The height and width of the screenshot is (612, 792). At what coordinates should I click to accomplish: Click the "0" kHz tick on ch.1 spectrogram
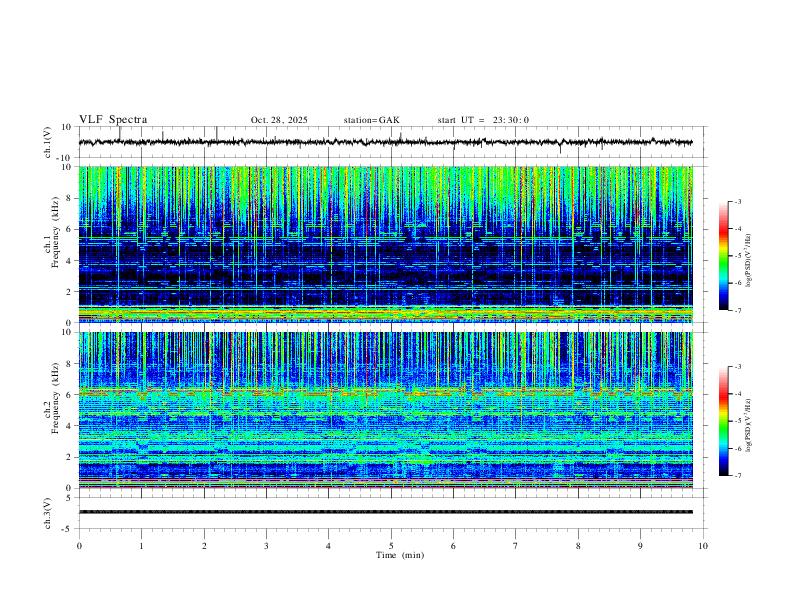point(69,323)
